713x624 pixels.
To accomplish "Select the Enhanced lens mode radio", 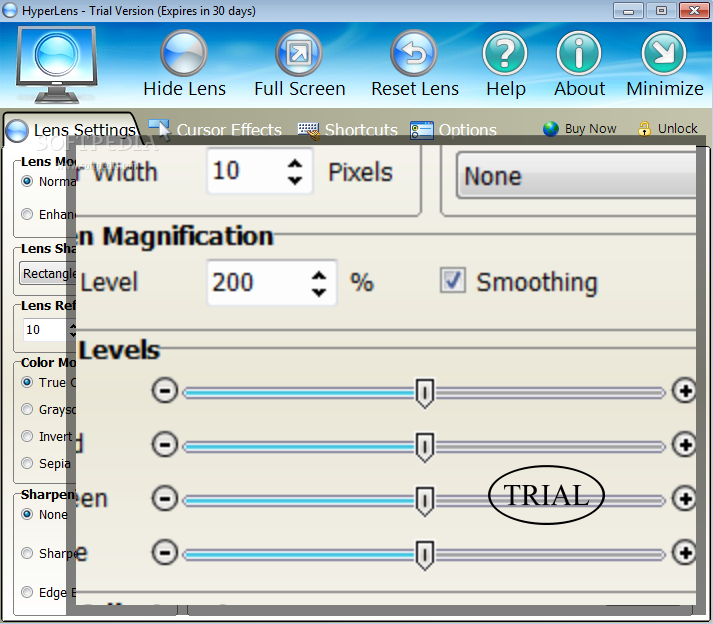I will point(27,214).
